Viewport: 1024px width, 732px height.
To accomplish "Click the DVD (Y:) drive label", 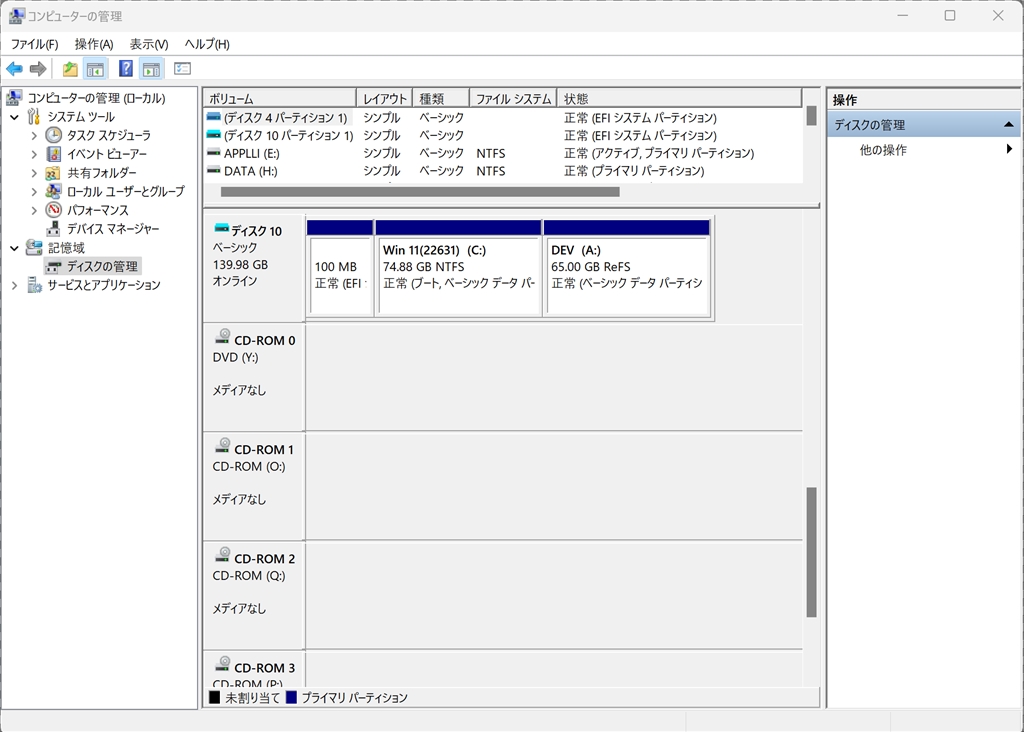I will click(x=235, y=357).
